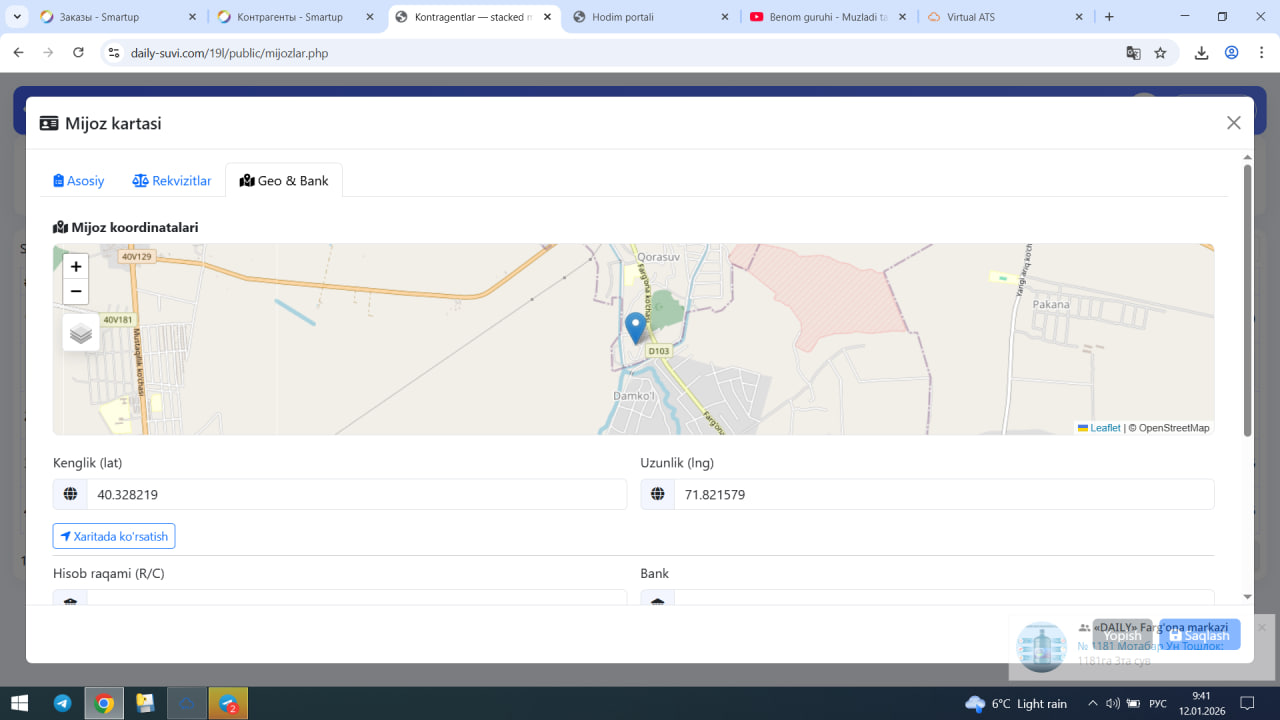Open Telegram taskbar icon with badge 2
This screenshot has width=1280, height=720.
(228, 703)
